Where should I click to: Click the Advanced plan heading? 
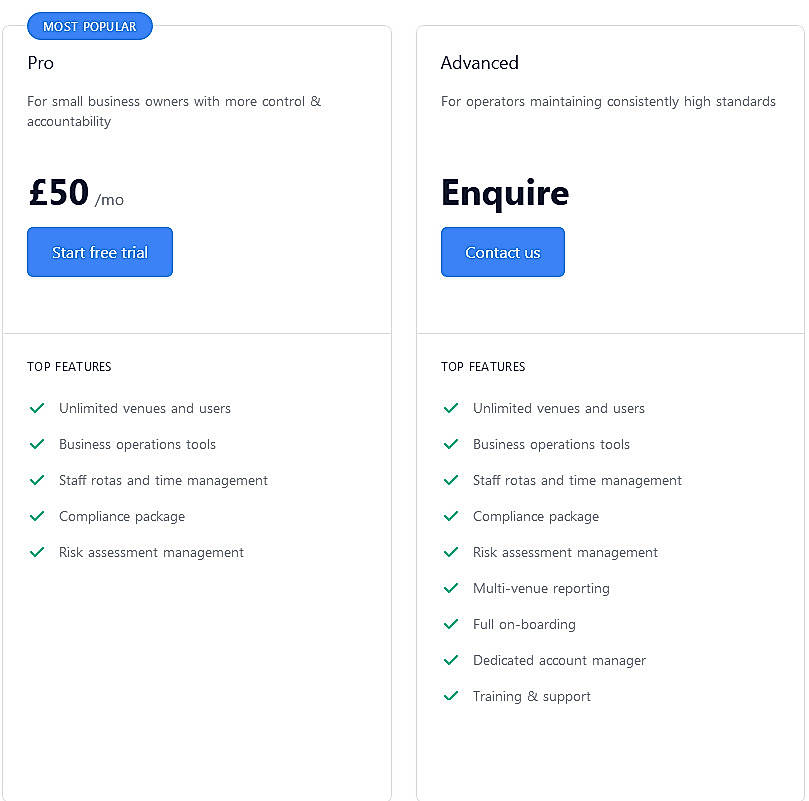point(480,63)
